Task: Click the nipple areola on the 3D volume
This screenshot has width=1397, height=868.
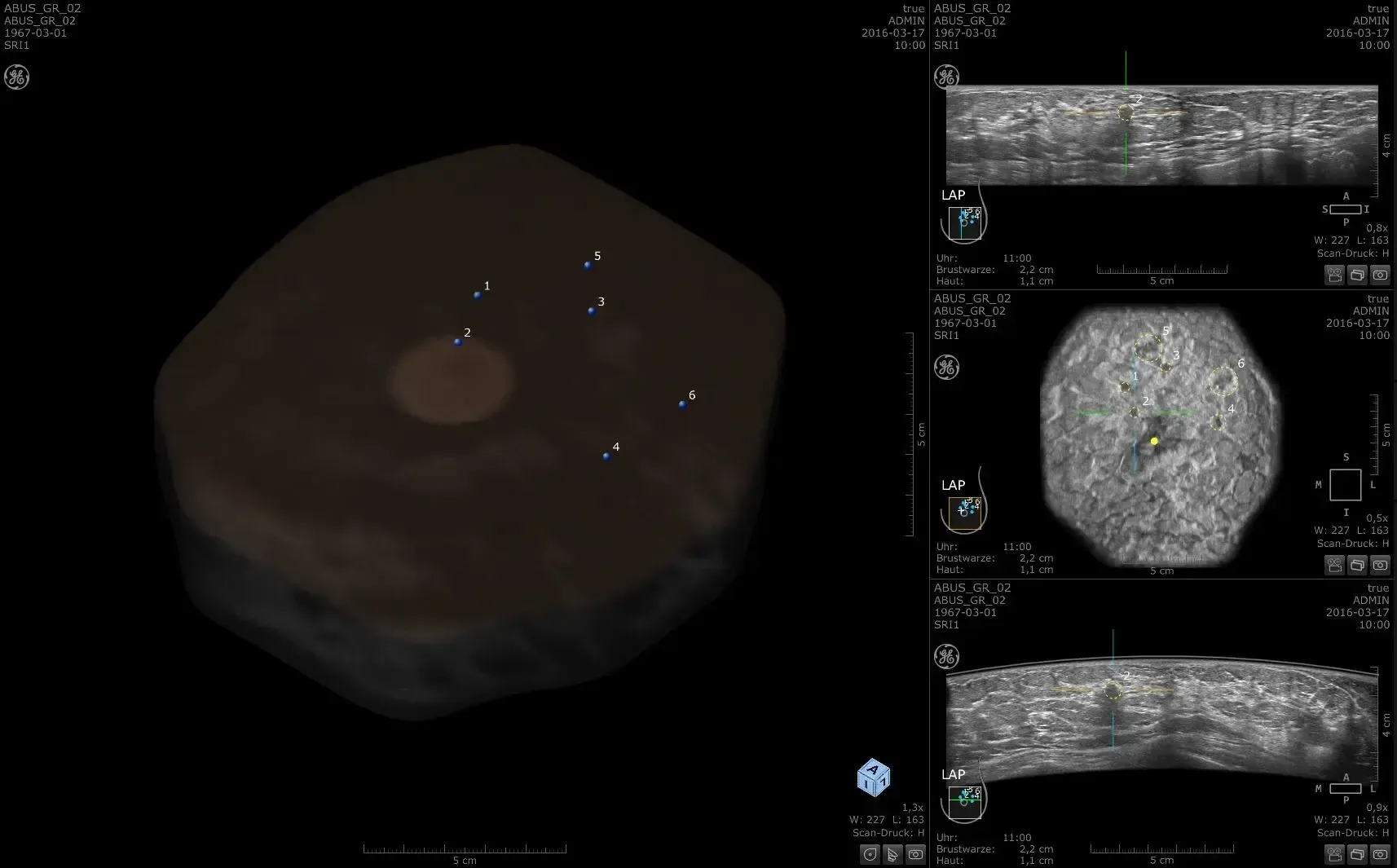Action: [451, 381]
